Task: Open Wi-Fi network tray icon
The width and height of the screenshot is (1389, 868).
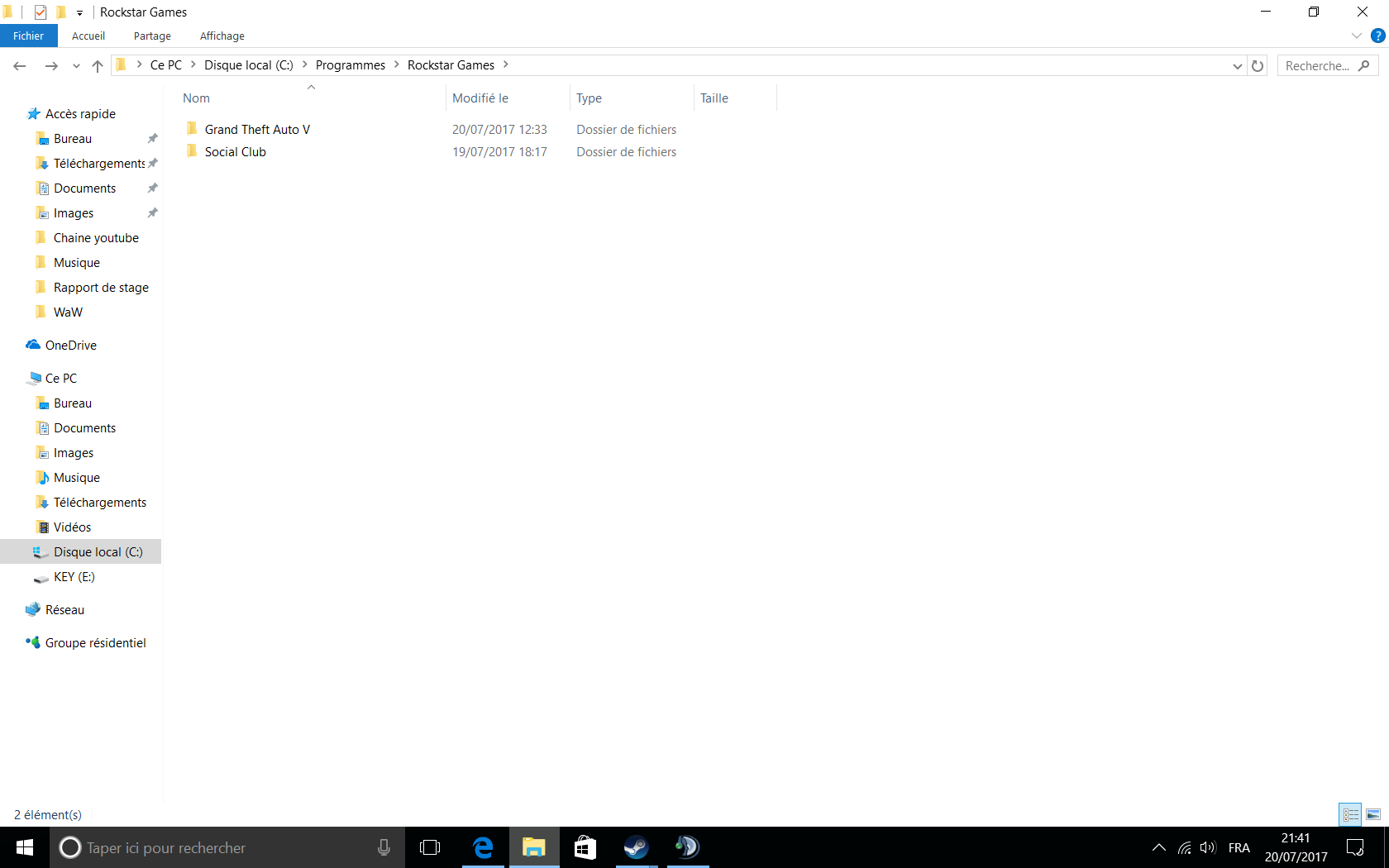Action: (x=1185, y=847)
